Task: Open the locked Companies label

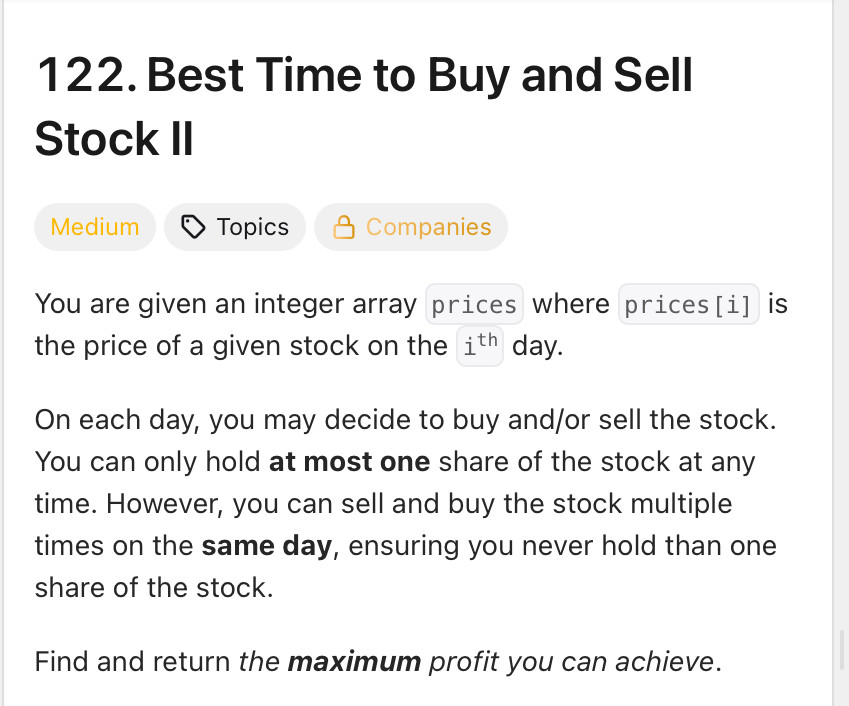Action: pyautogui.click(x=411, y=227)
